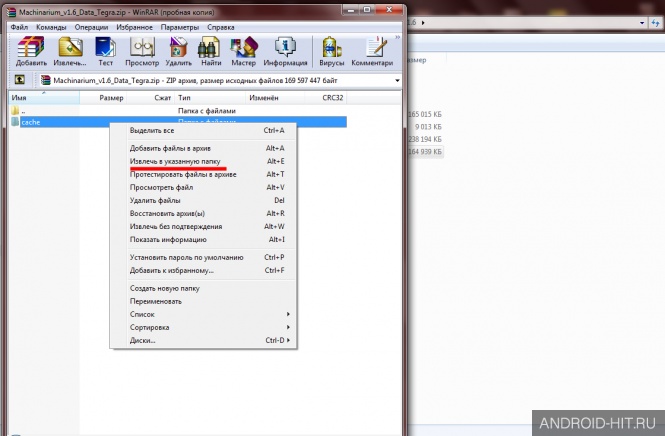The width and height of the screenshot is (665, 436).
Task: Select the parent folder '..' row
Action: click(x=177, y=111)
